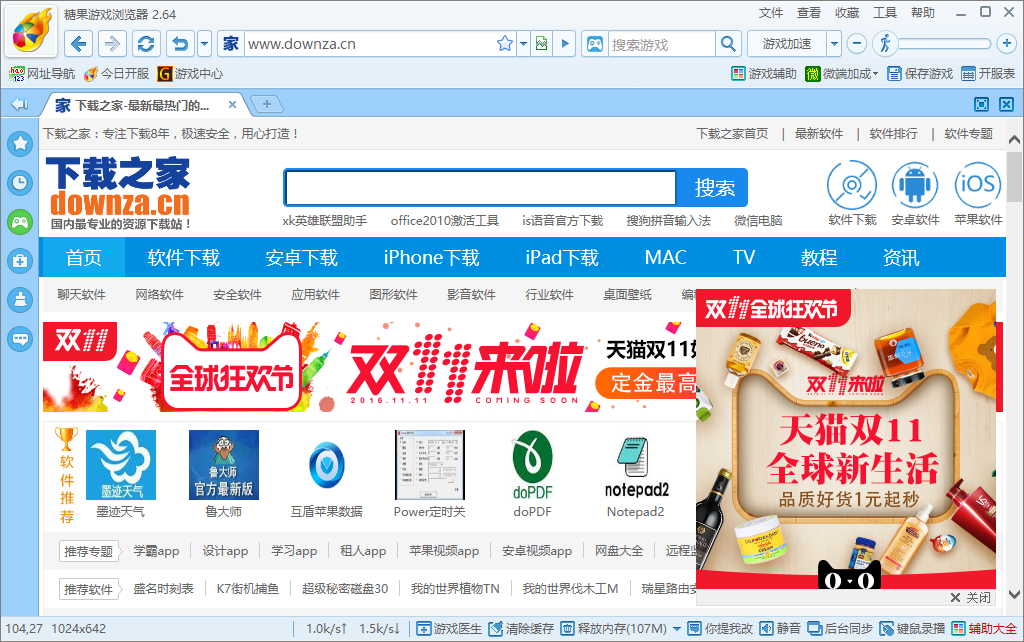Click the browser back arrow button
This screenshot has height=642, width=1024.
click(80, 44)
